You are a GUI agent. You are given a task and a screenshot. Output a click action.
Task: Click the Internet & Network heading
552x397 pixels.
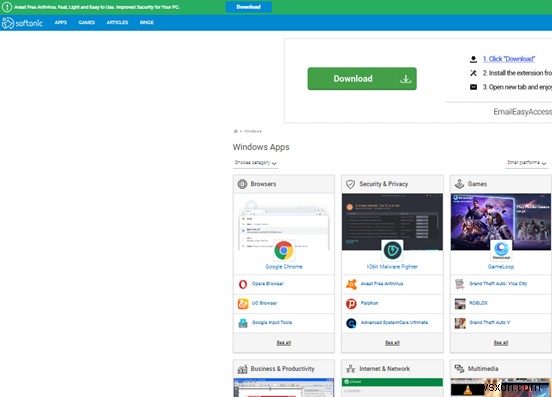[x=384, y=369]
